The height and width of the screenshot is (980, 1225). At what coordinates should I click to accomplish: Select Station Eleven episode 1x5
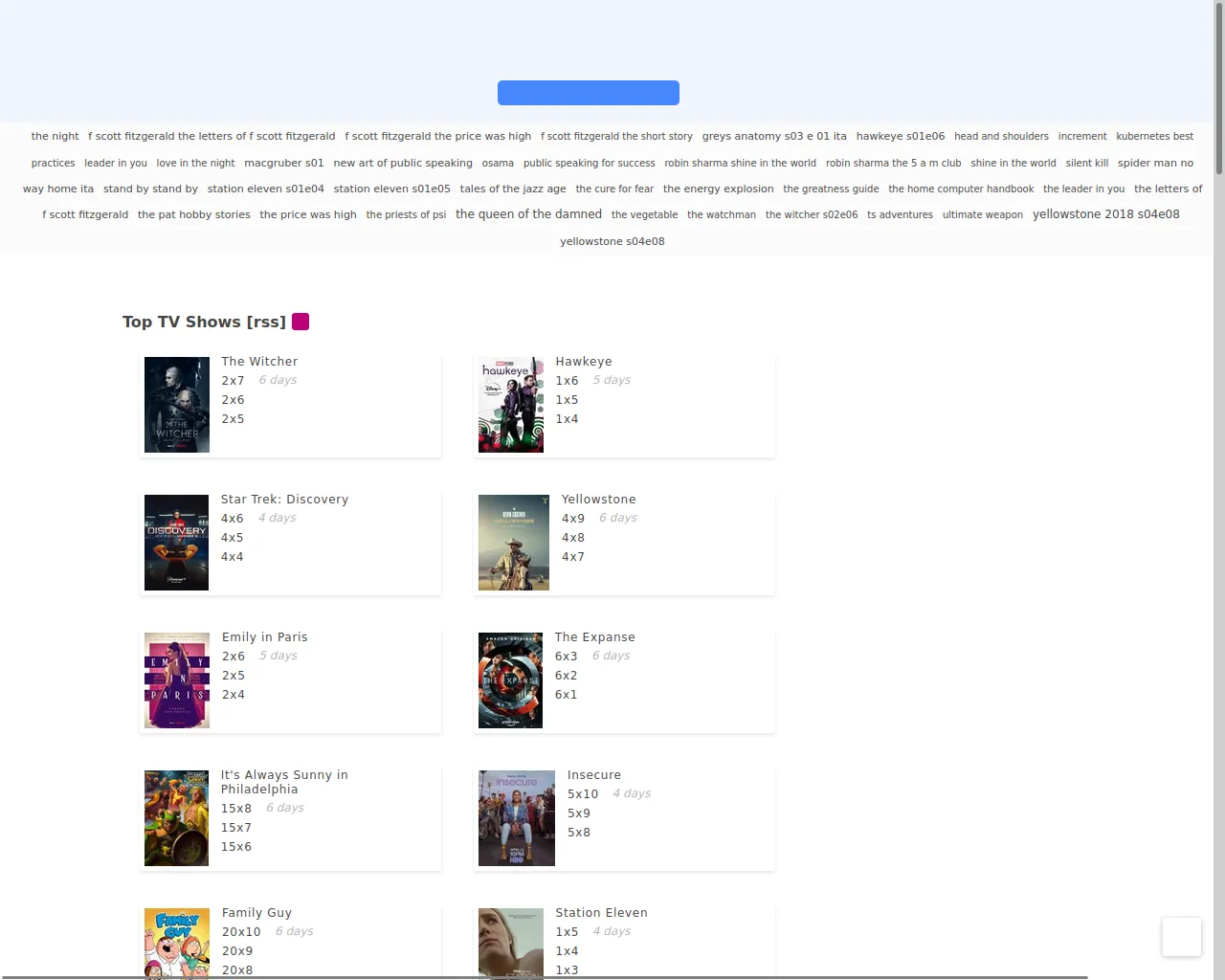tap(567, 932)
